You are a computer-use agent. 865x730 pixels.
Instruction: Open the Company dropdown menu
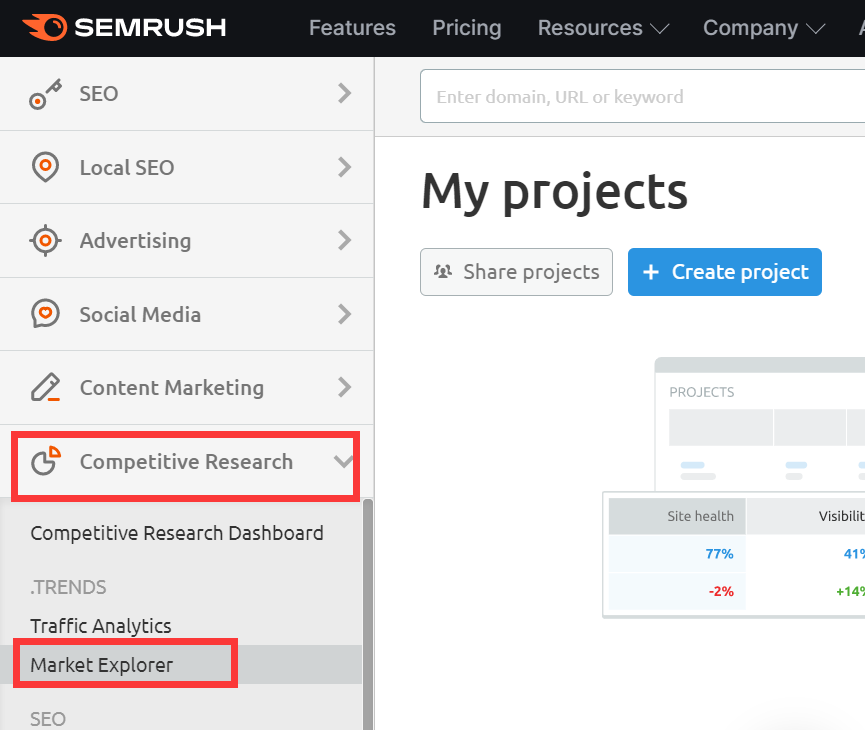click(x=764, y=28)
